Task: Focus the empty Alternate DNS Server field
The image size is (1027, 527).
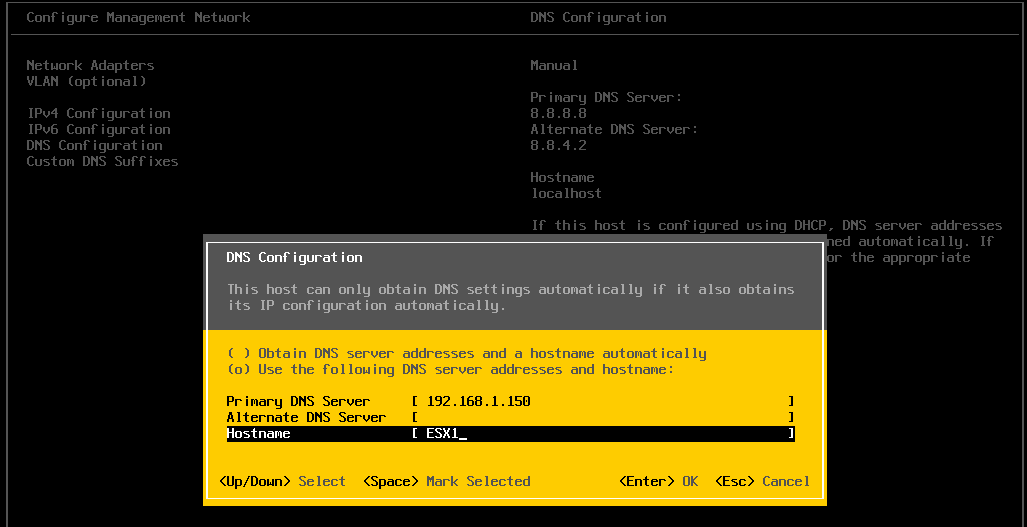Action: click(x=603, y=417)
